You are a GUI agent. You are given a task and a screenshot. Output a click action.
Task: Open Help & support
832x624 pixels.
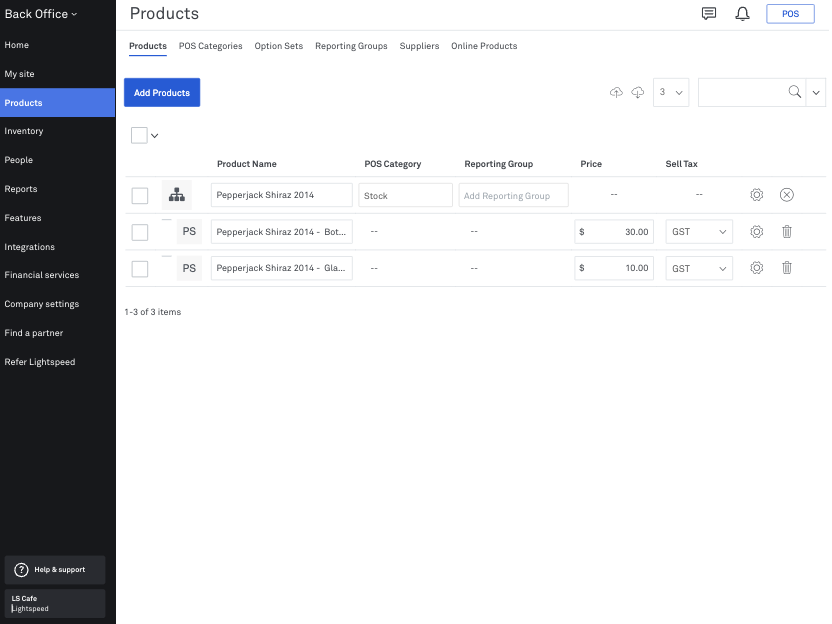coord(55,570)
